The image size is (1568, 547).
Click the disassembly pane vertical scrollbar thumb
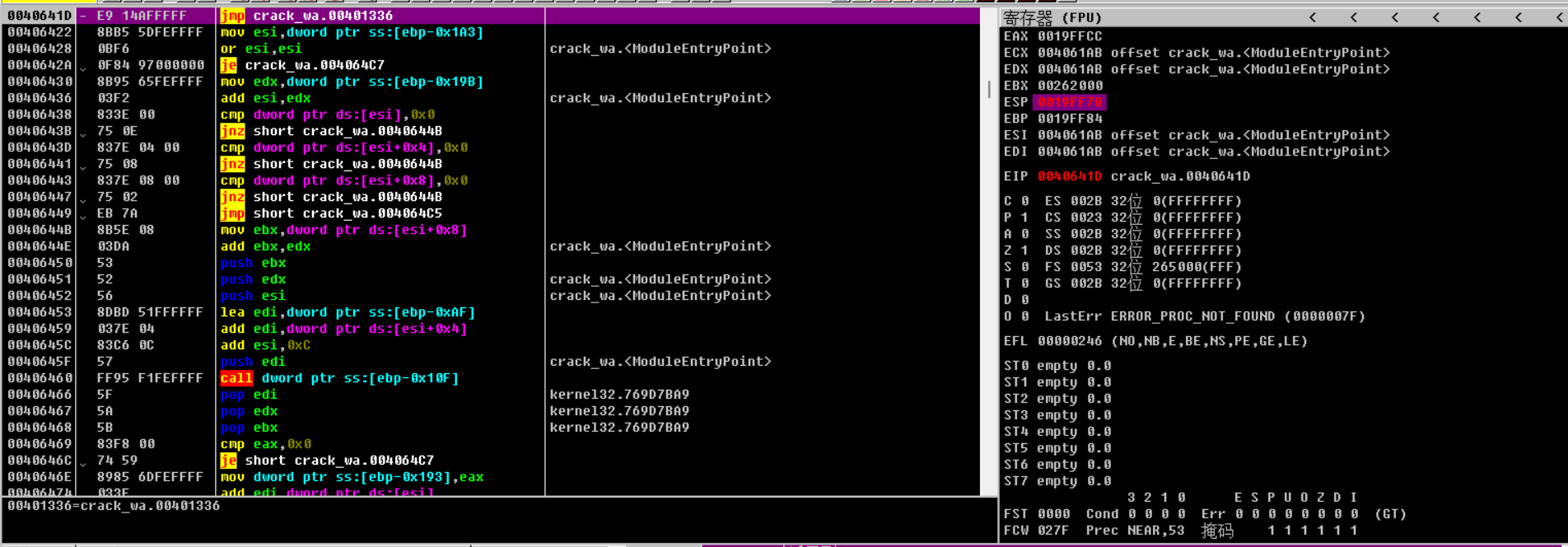[x=989, y=89]
